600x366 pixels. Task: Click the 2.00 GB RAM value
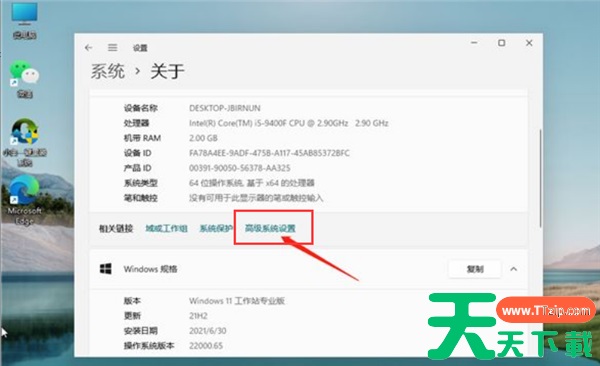click(203, 138)
